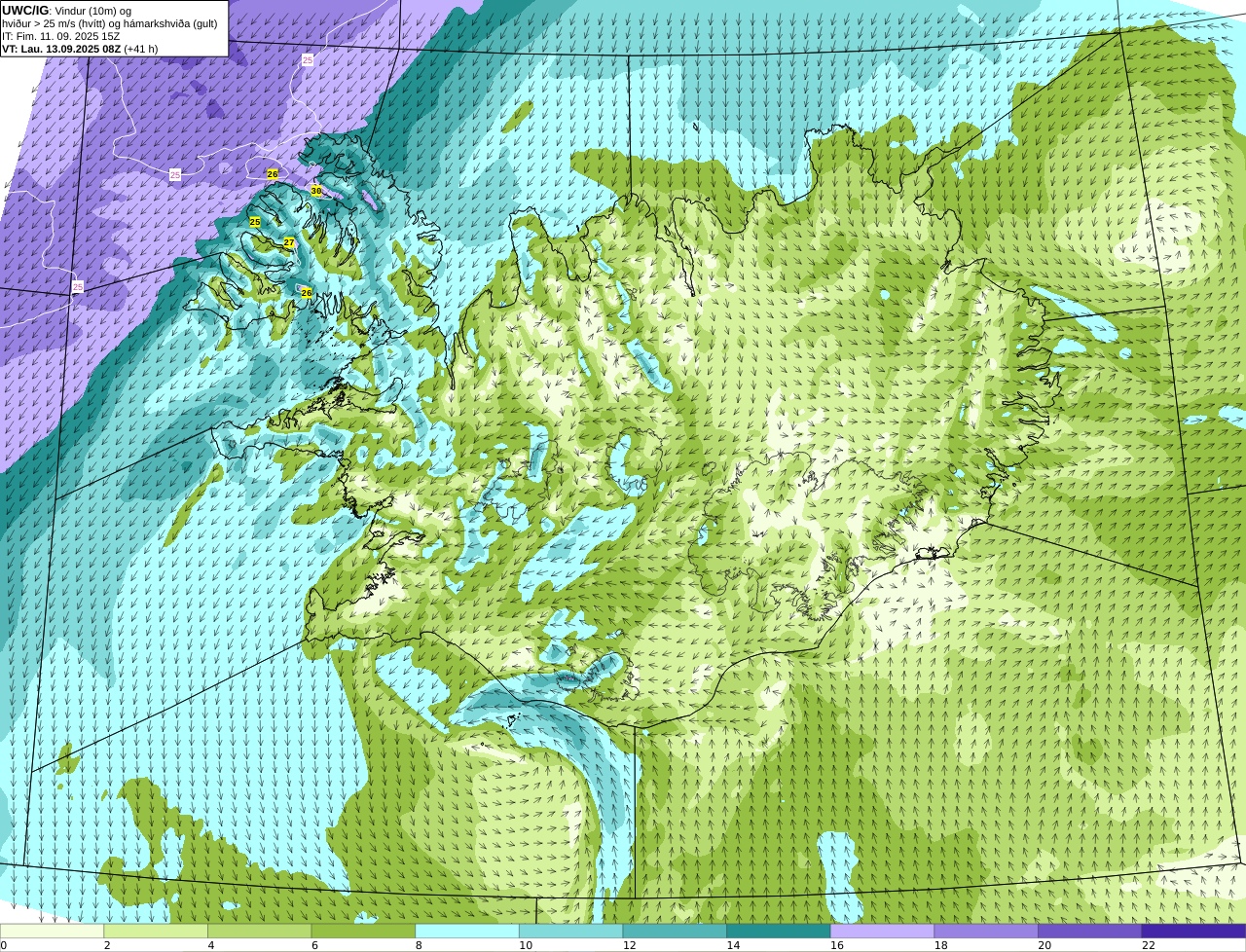Click the legend scale number 22
The width and height of the screenshot is (1246, 952).
1149,945
